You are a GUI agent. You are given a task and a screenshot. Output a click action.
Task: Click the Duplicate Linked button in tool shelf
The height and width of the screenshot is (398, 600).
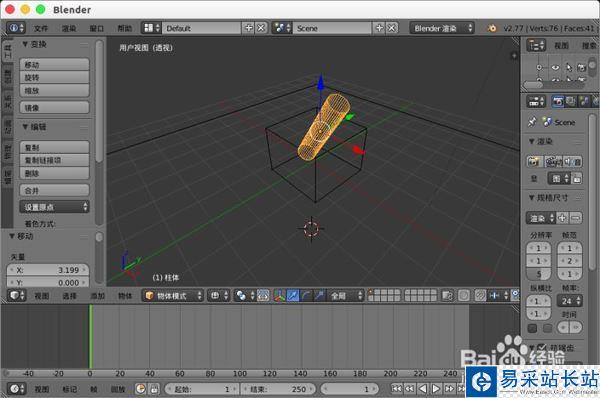(x=54, y=160)
